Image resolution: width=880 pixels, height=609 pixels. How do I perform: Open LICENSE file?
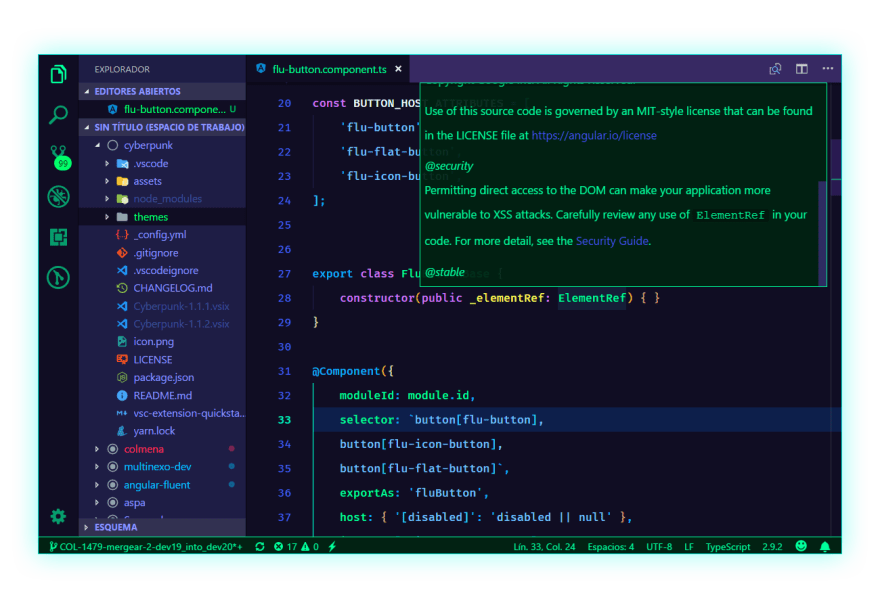point(162,360)
